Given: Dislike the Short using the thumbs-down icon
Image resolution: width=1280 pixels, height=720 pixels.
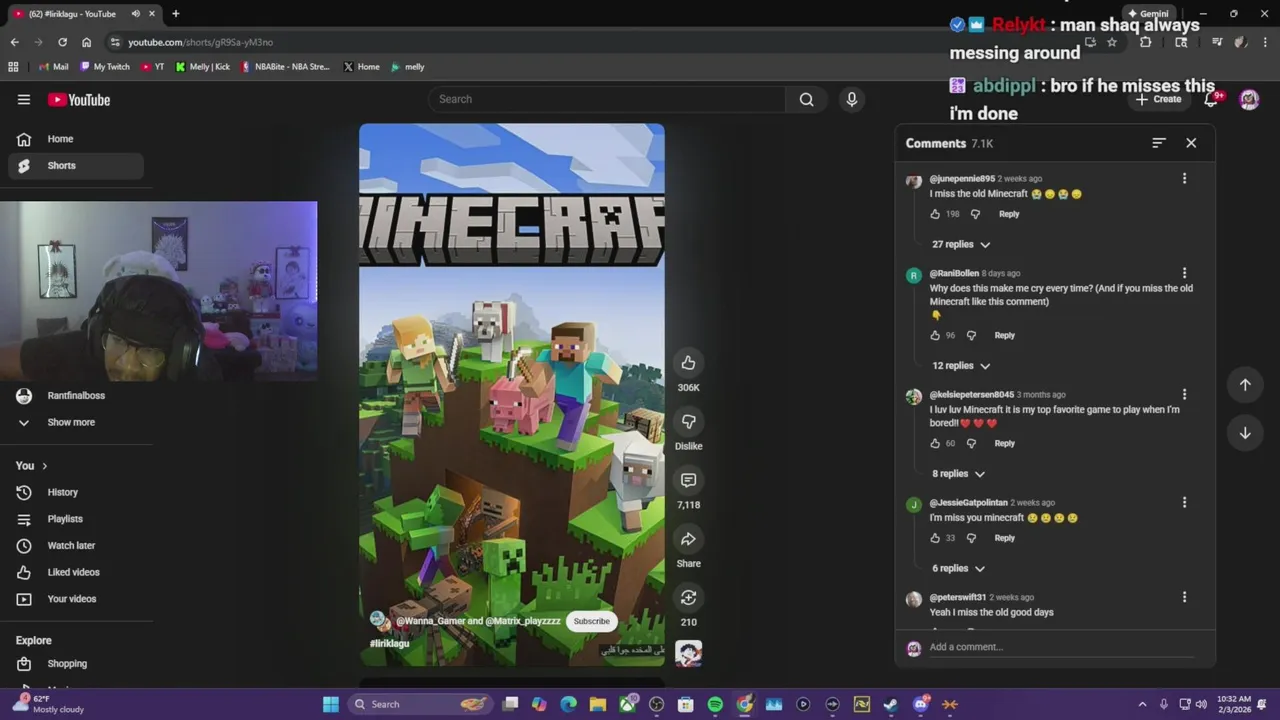Looking at the screenshot, I should 688,421.
